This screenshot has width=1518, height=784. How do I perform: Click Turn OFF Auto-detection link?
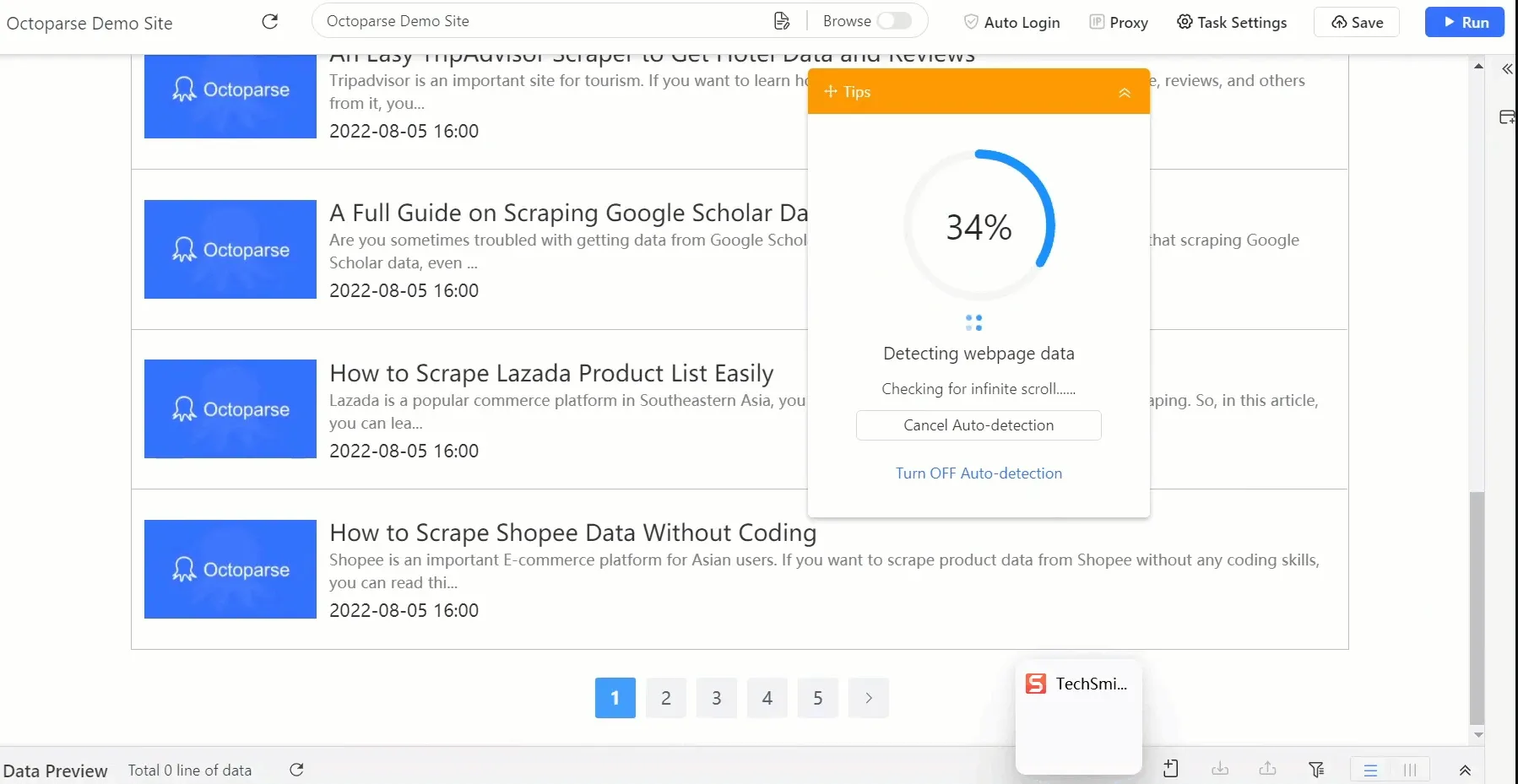click(x=979, y=473)
